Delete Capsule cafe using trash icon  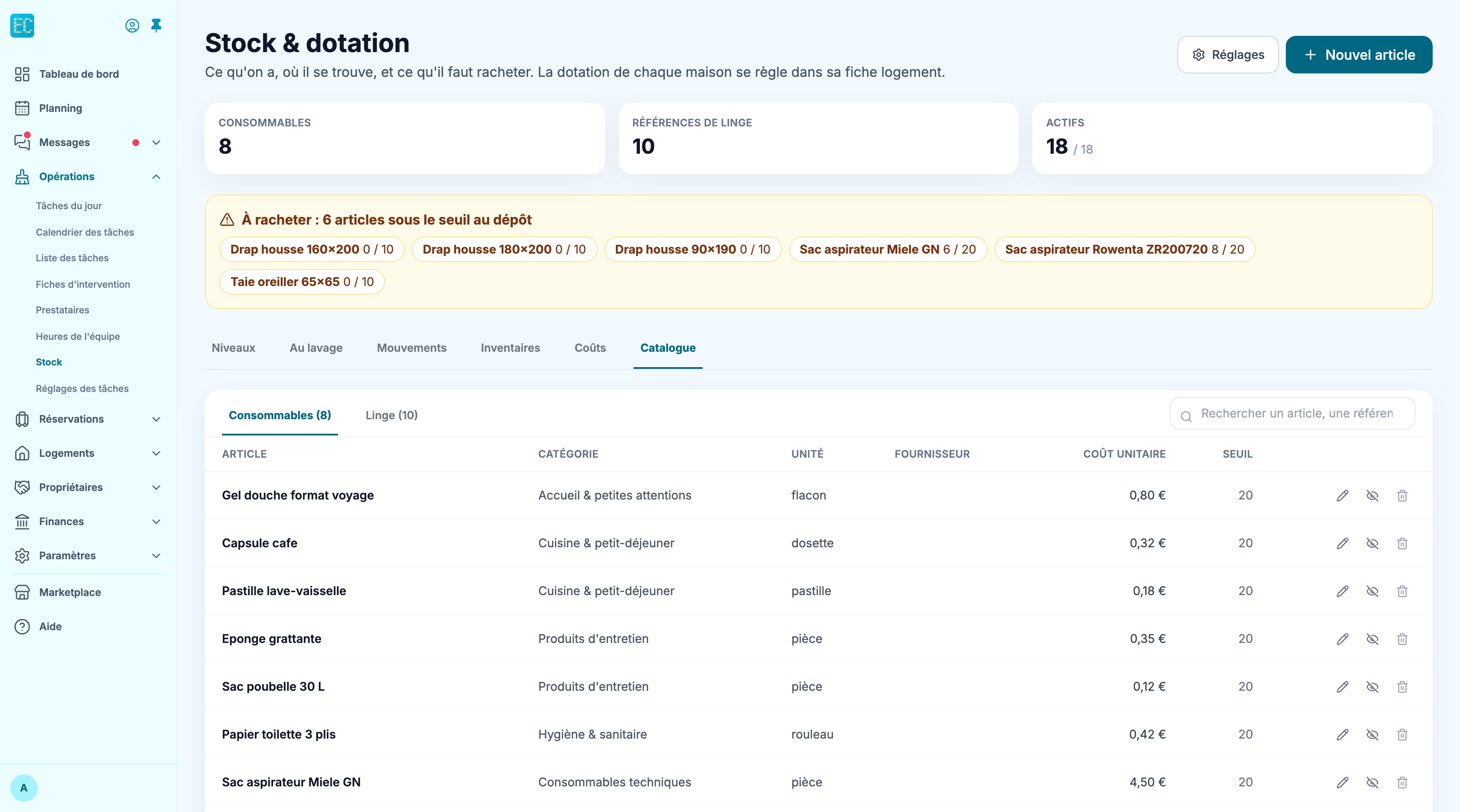pos(1402,543)
